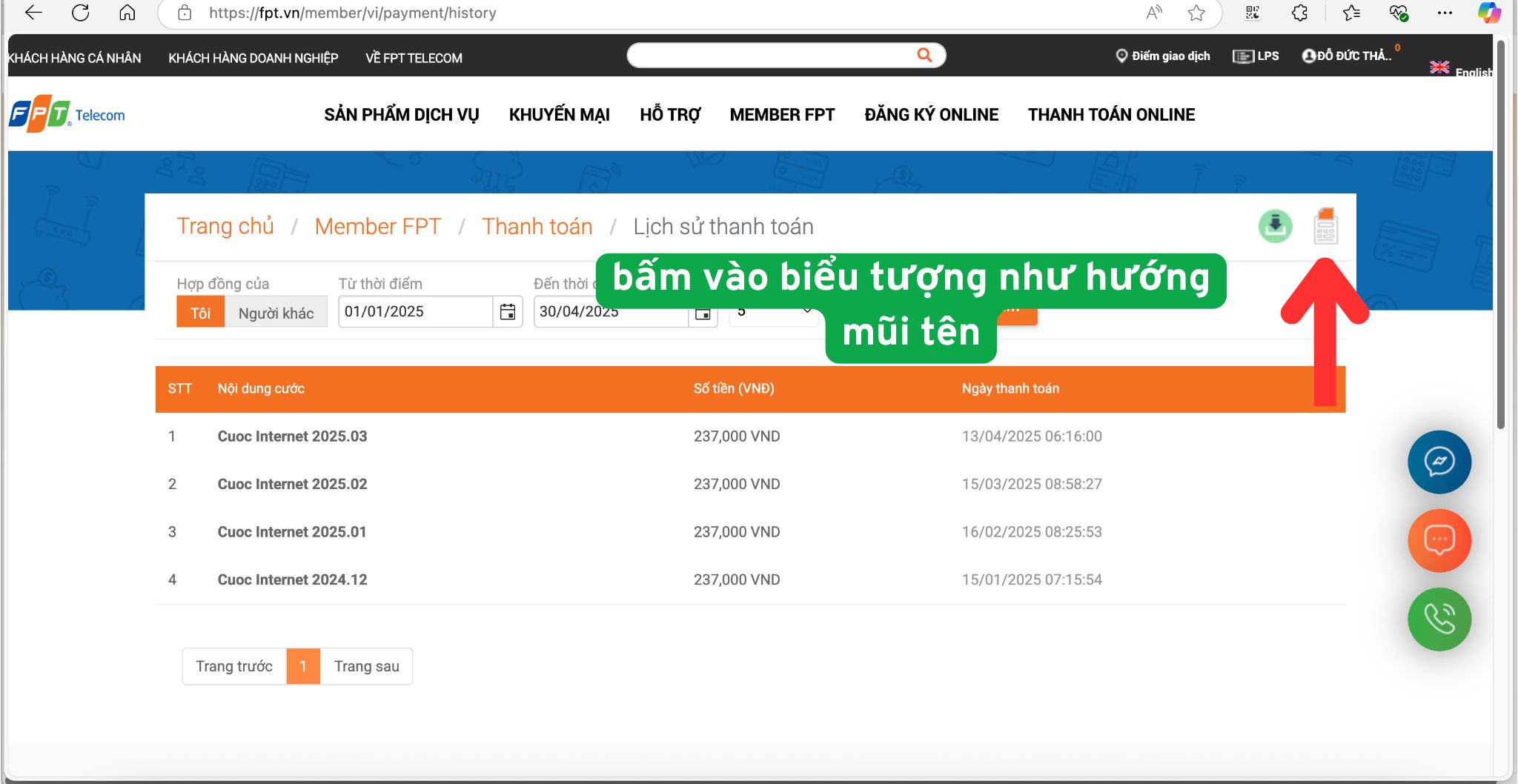
Task: Click payment date '15/01/2025 07:15:54'
Action: pyautogui.click(x=1032, y=579)
